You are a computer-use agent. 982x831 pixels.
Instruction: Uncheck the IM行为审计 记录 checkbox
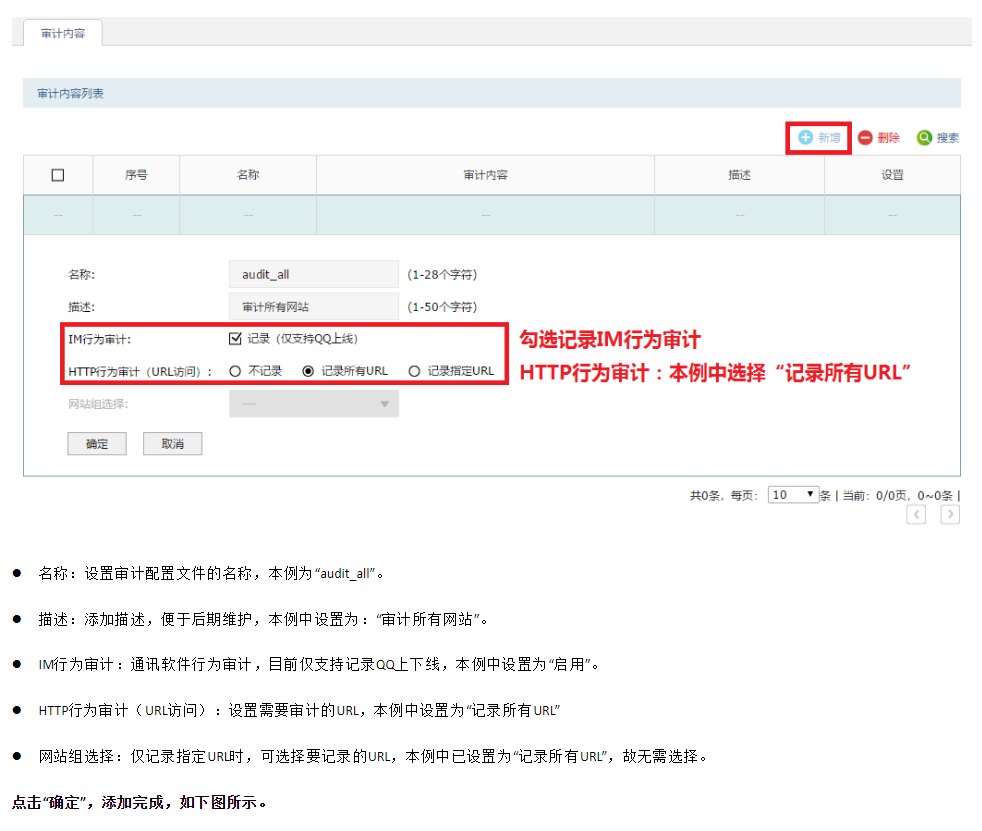236,339
